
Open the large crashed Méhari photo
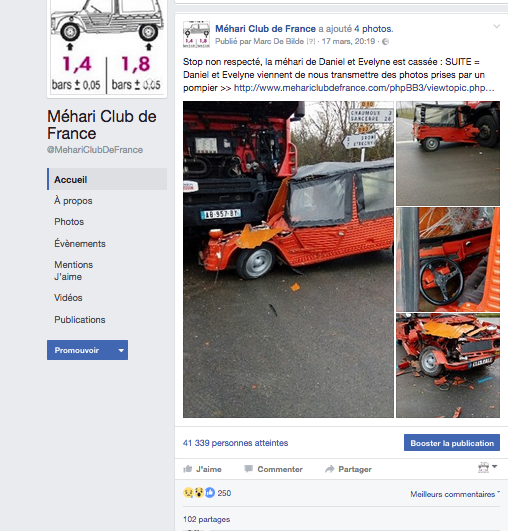coord(288,259)
